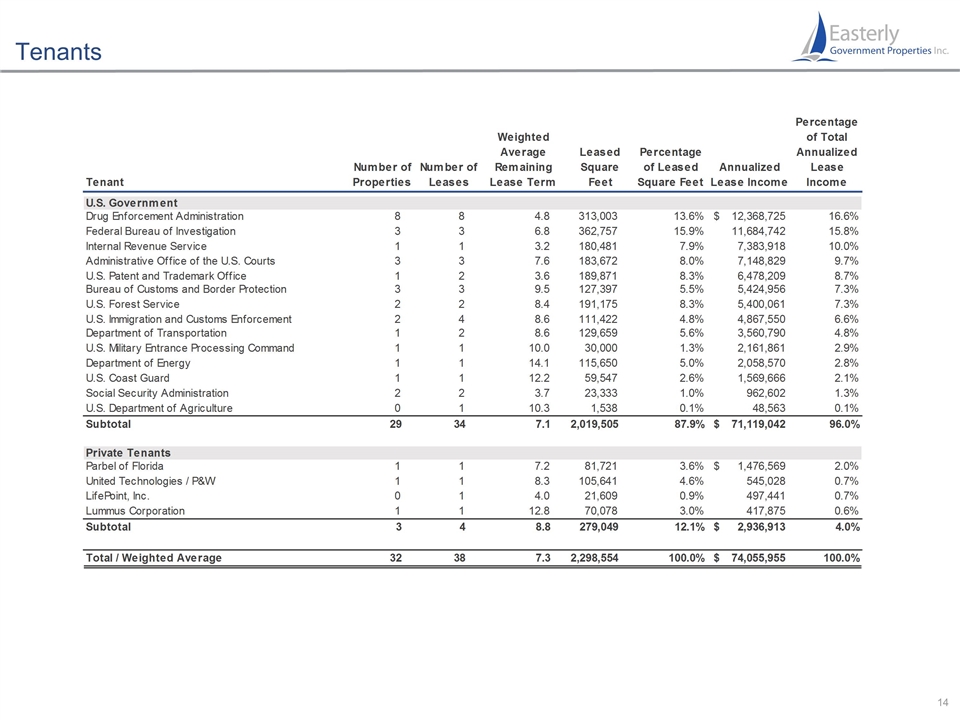The height and width of the screenshot is (720, 960).
Task: Select 'Percentage of Total Annualized Lease Income' header
Action: click(827, 152)
